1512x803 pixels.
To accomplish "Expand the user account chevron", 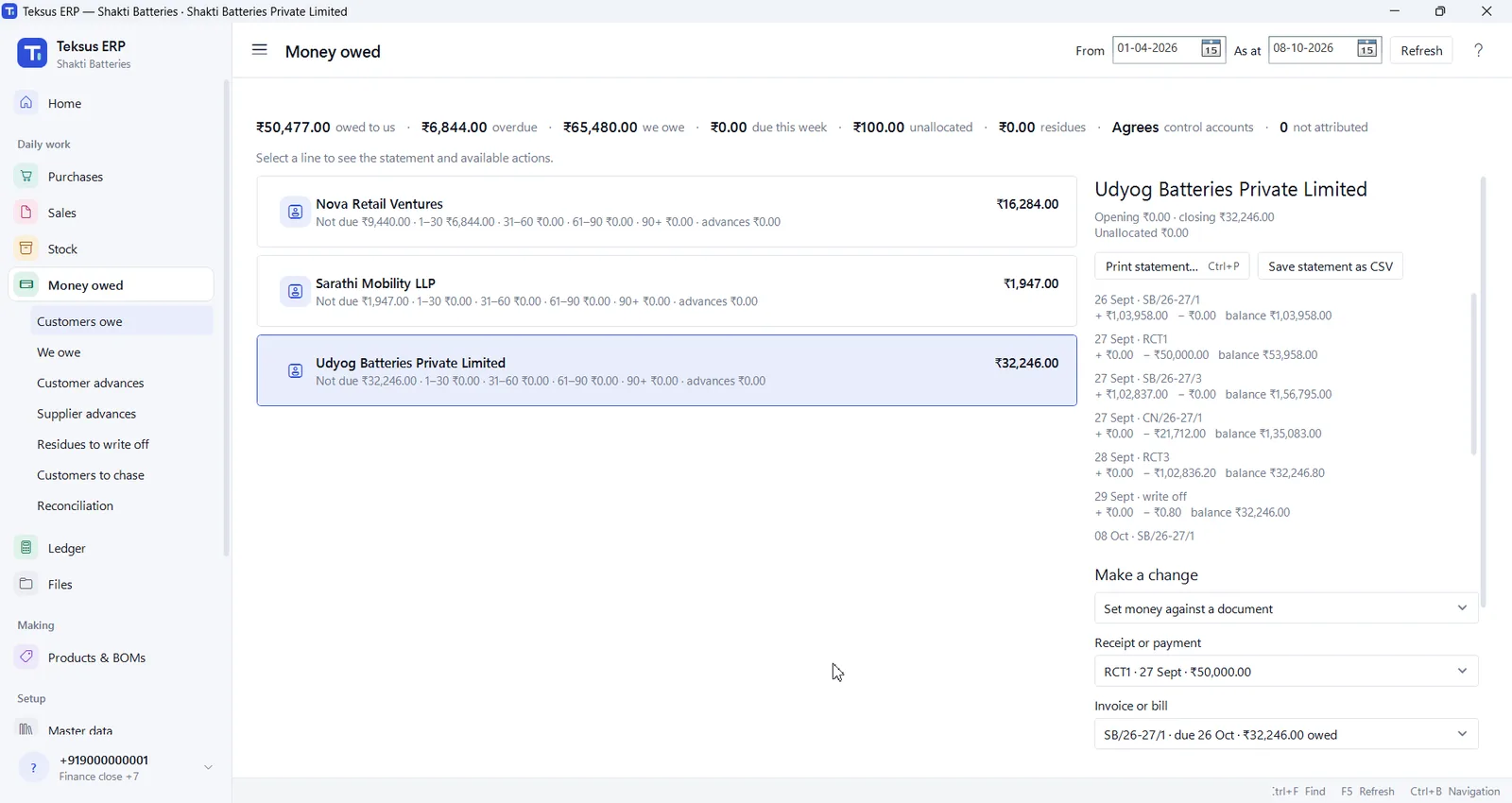I will click(x=208, y=767).
